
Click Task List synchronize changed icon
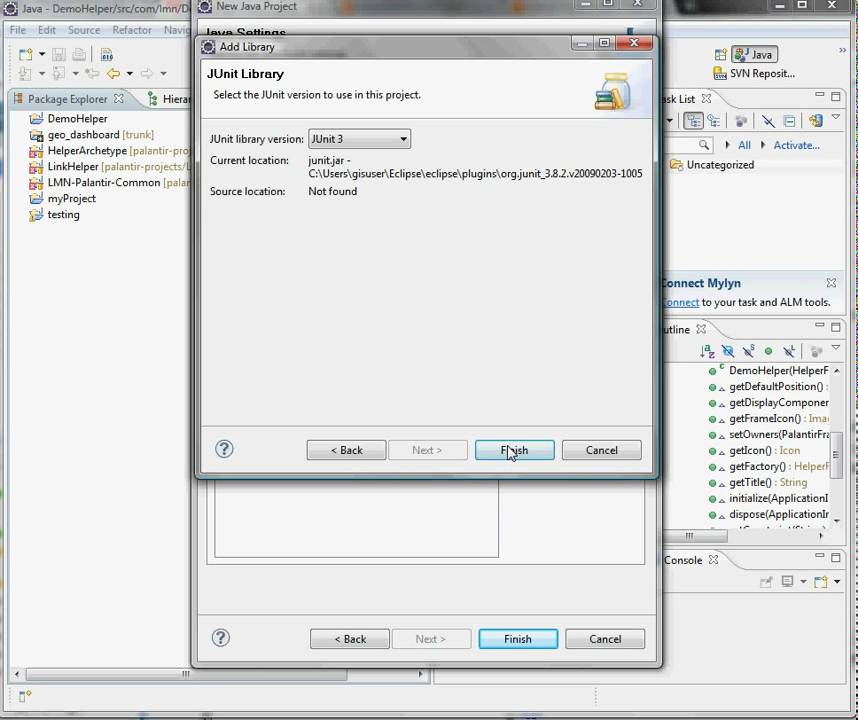click(816, 120)
